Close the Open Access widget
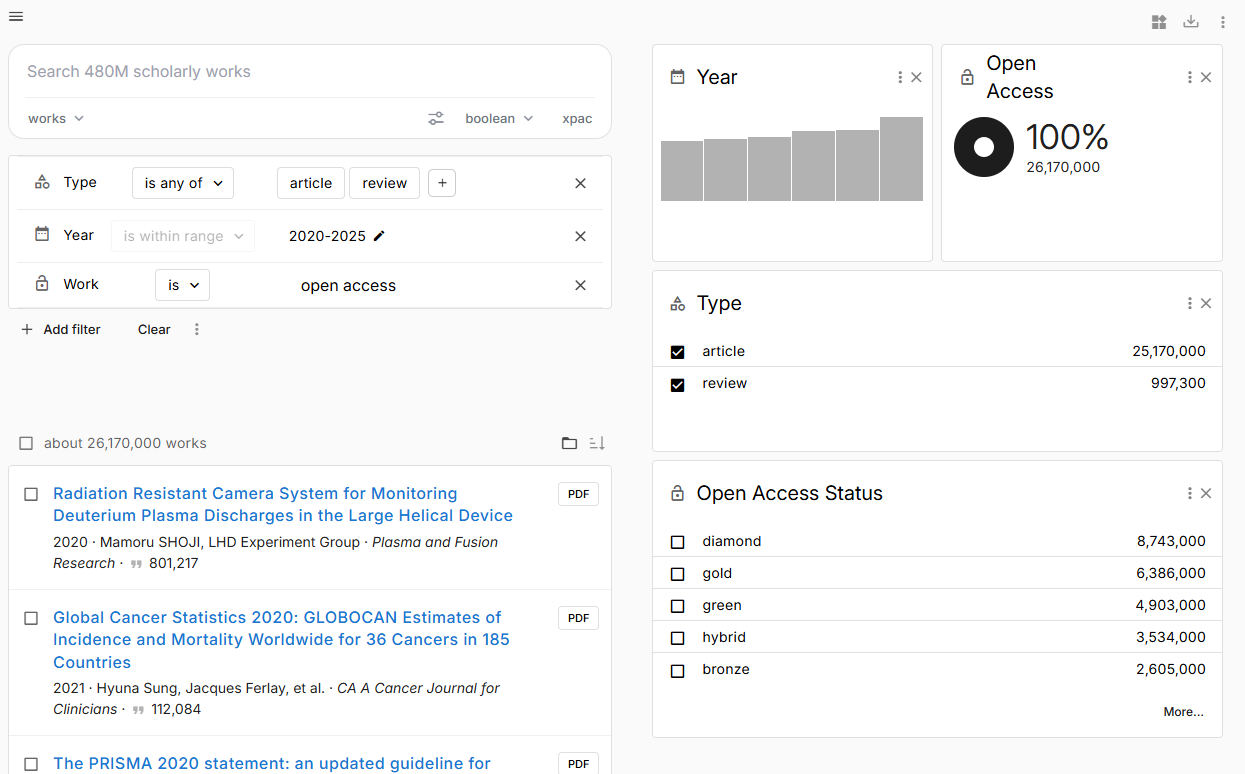This screenshot has width=1245, height=774. point(1206,77)
